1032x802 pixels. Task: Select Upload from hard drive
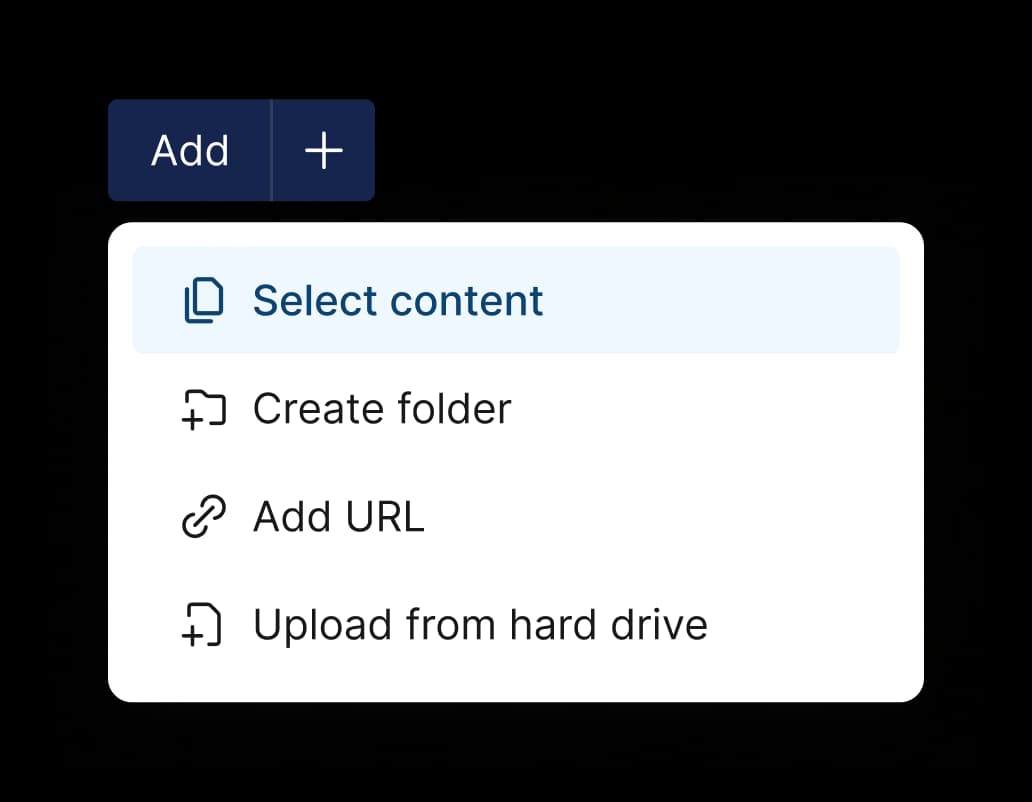(516, 624)
